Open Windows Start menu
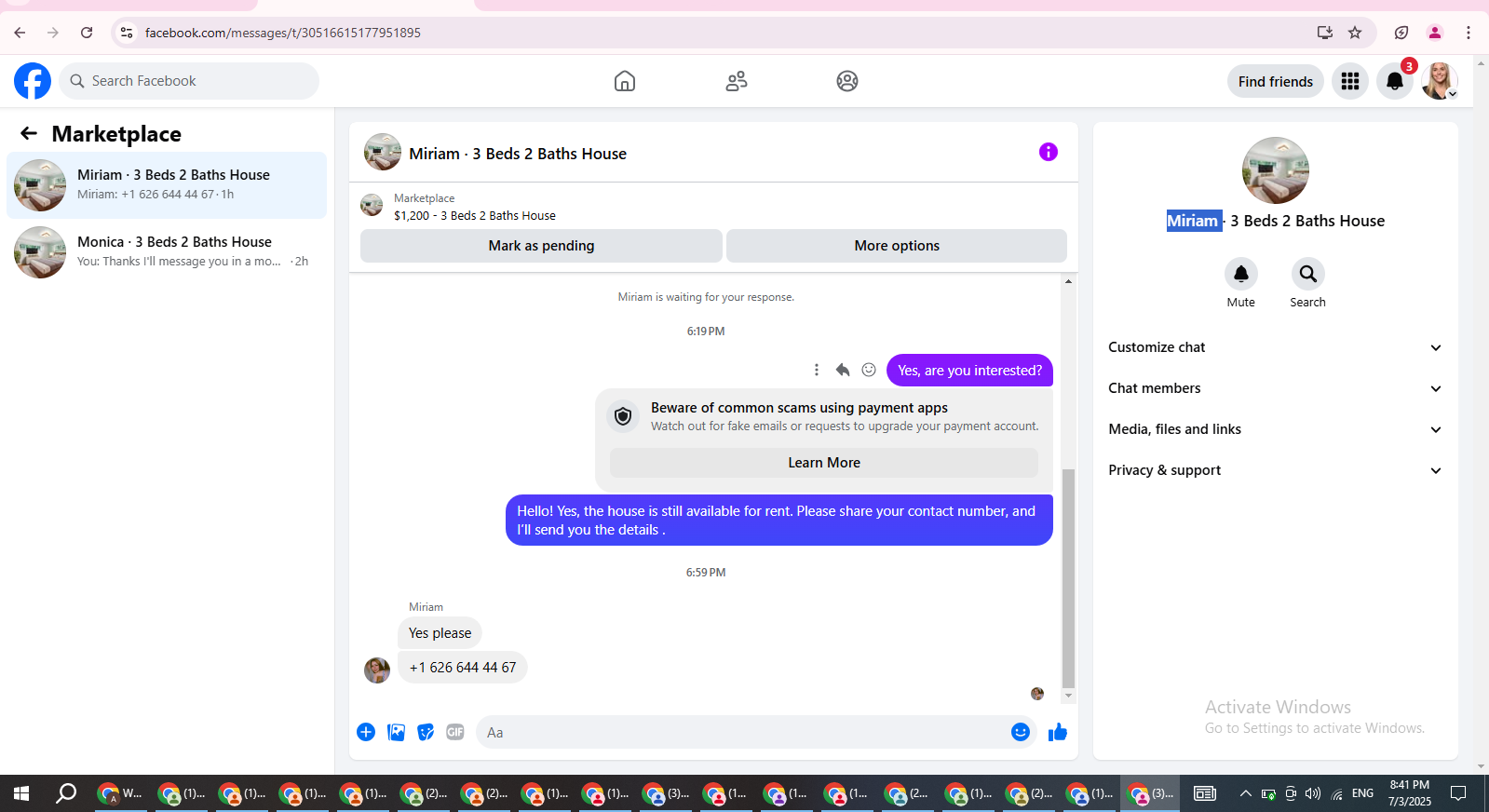The height and width of the screenshot is (812, 1489). click(x=21, y=793)
